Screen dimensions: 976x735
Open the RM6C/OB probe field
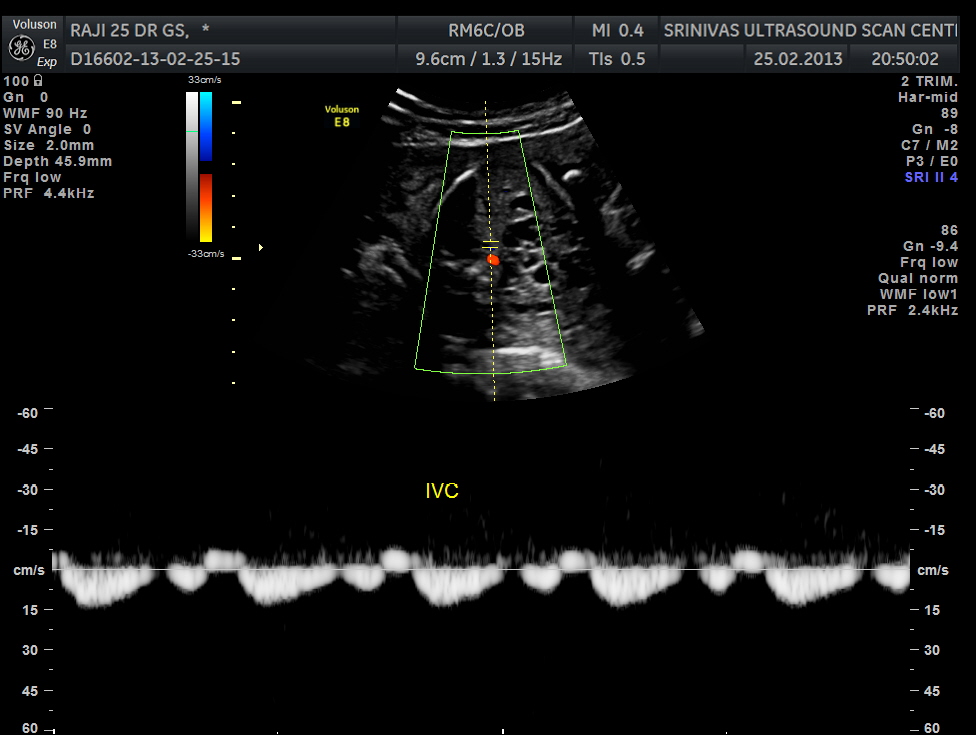(x=486, y=30)
